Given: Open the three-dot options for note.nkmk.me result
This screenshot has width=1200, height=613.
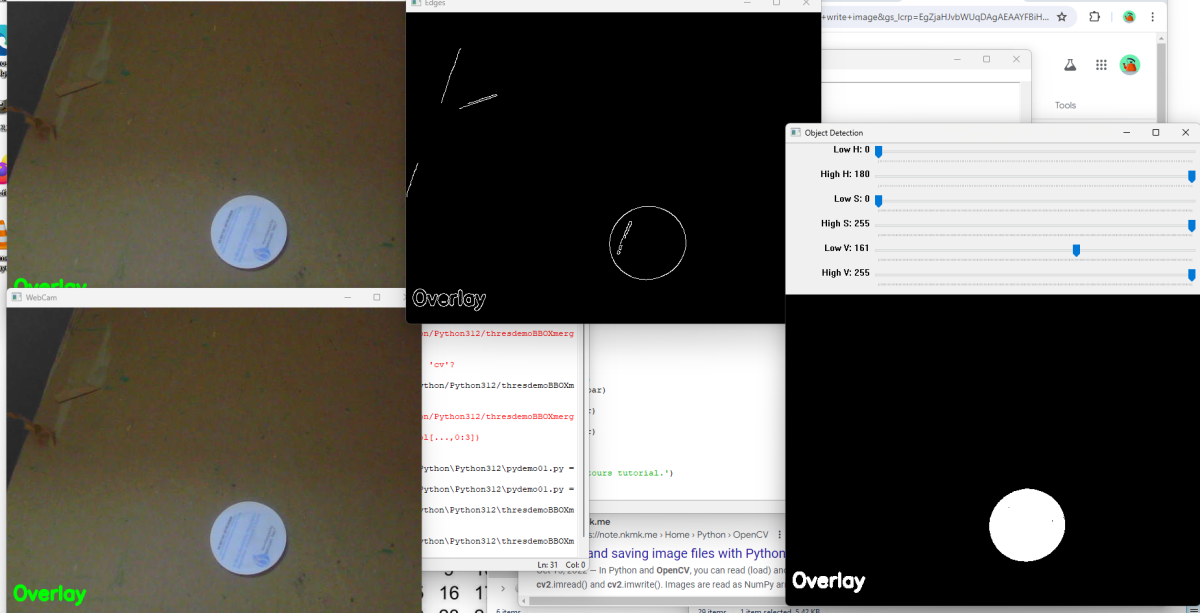Looking at the screenshot, I should click(x=780, y=535).
